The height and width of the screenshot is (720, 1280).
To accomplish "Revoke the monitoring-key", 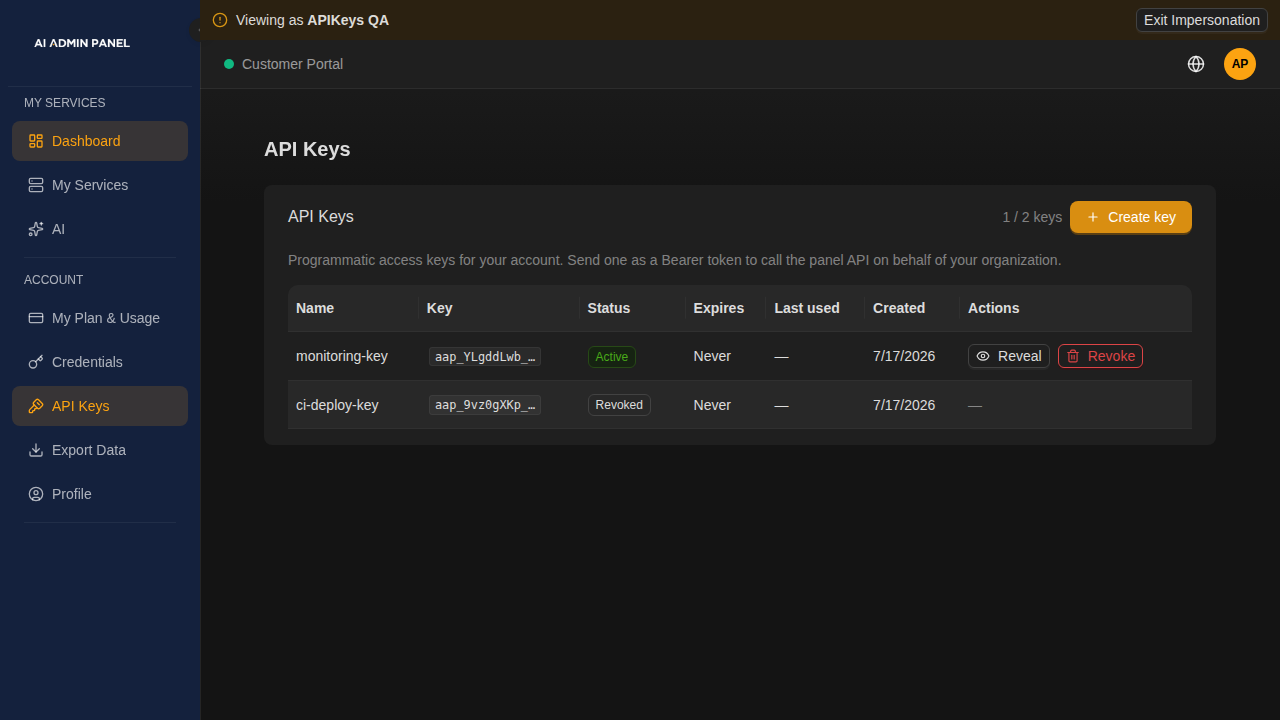I will click(1100, 356).
